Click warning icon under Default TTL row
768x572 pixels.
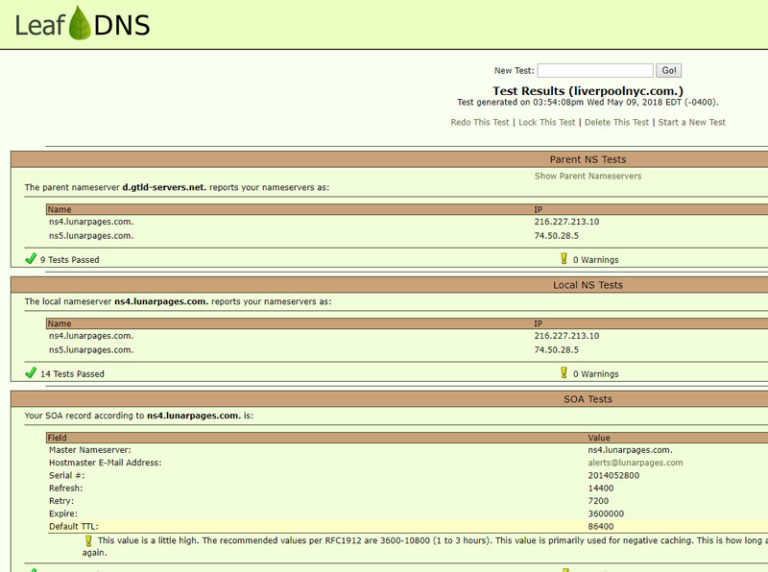coord(88,540)
